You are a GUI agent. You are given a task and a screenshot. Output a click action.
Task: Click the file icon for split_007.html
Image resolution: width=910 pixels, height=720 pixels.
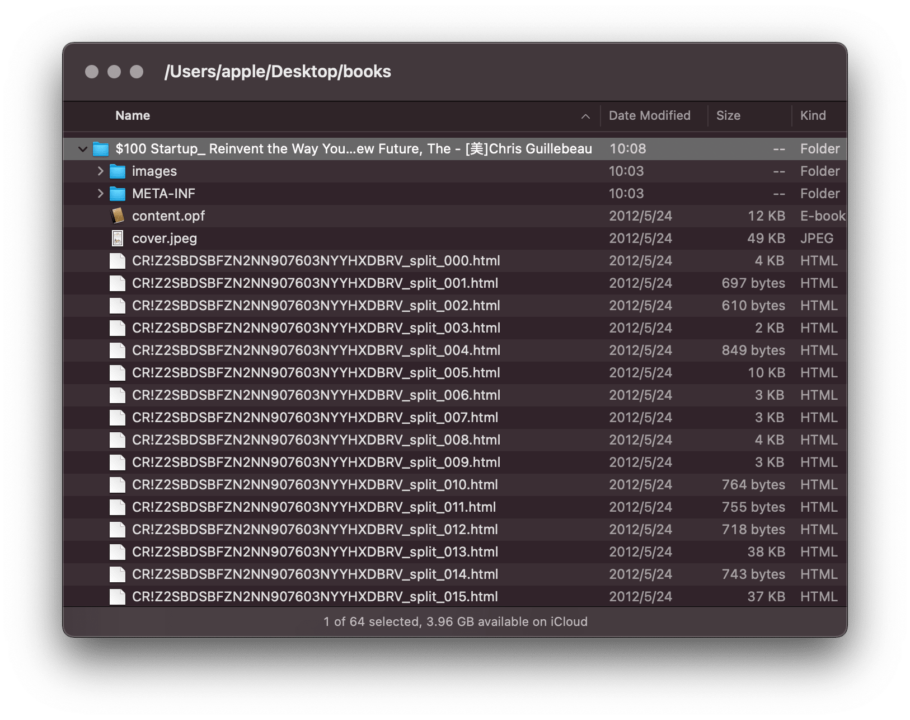[x=118, y=417]
